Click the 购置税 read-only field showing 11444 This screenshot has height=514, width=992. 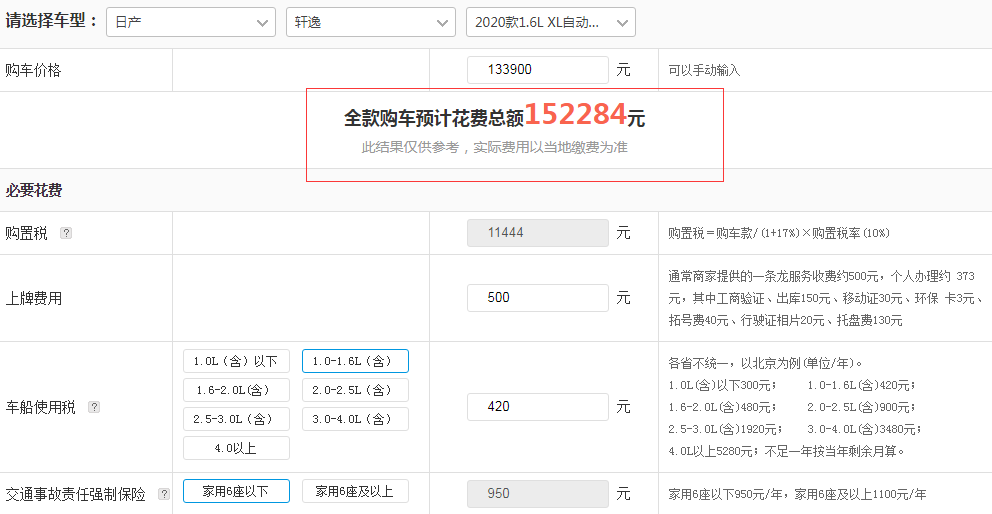click(x=538, y=233)
